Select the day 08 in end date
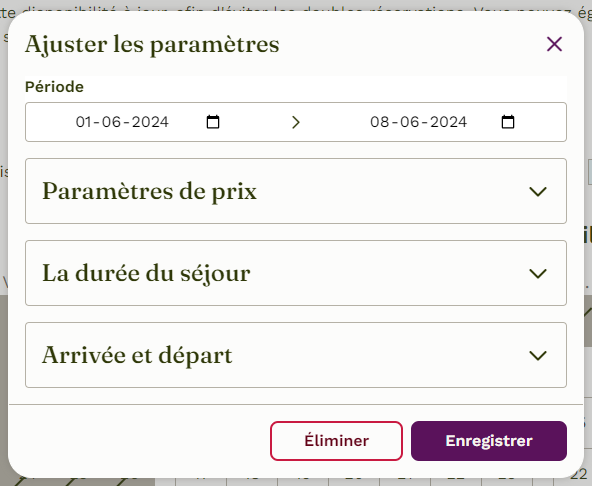This screenshot has height=486, width=592. 380,122
